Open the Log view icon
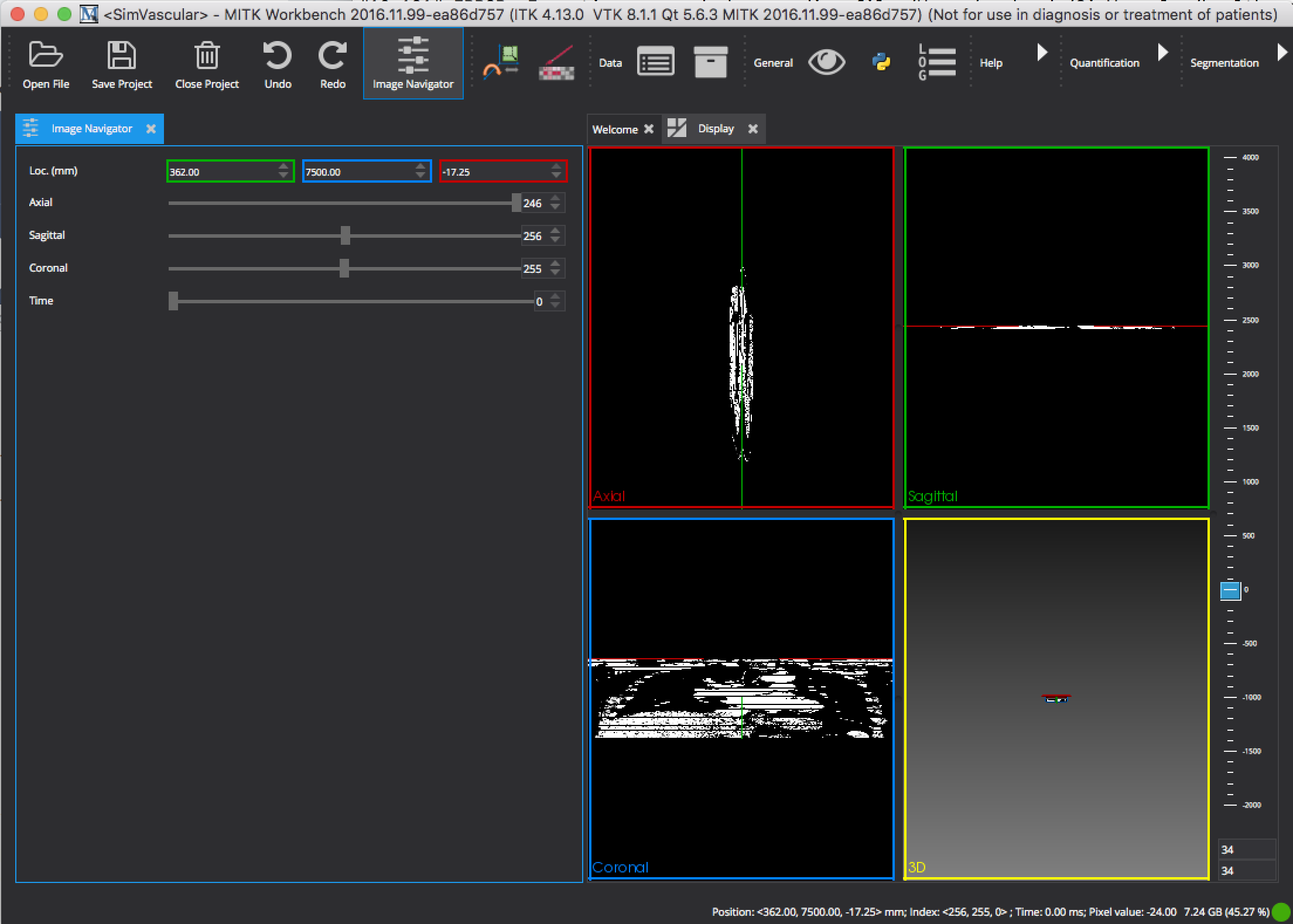This screenshot has width=1293, height=924. pos(935,62)
